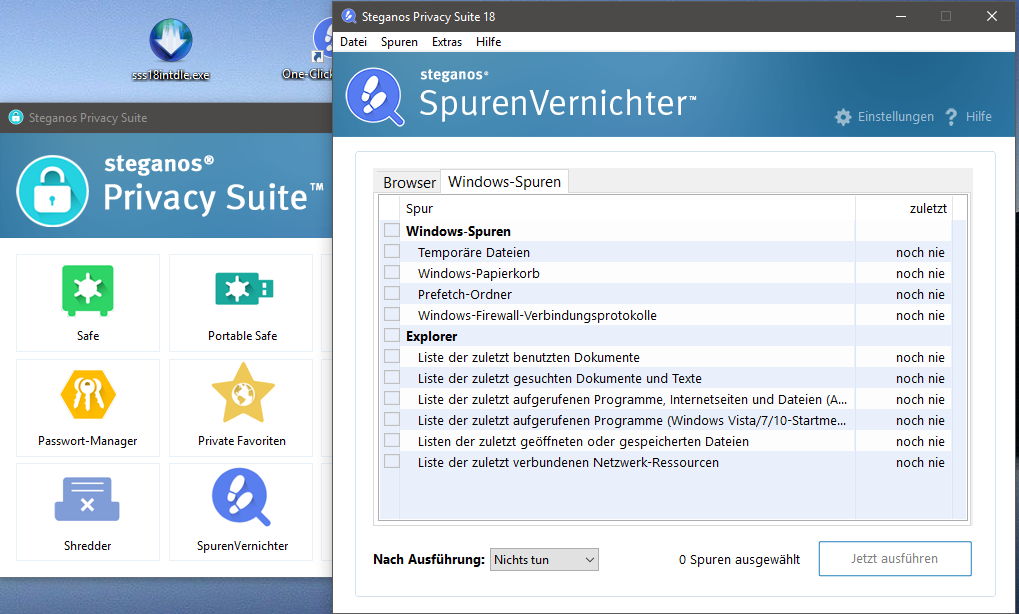Tick zuletzt gesuchten Dokumente und Texte checkbox
This screenshot has width=1019, height=614.
(392, 377)
